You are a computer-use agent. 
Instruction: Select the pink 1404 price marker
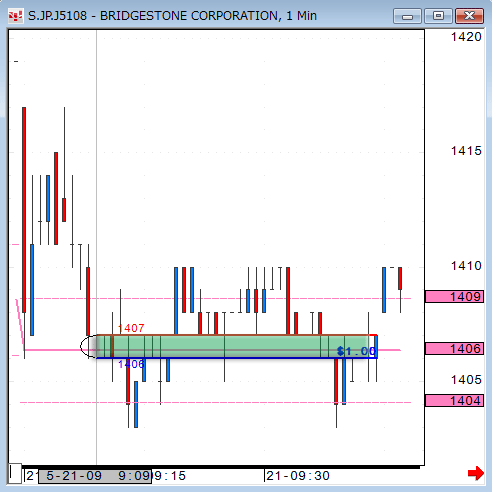pyautogui.click(x=454, y=400)
